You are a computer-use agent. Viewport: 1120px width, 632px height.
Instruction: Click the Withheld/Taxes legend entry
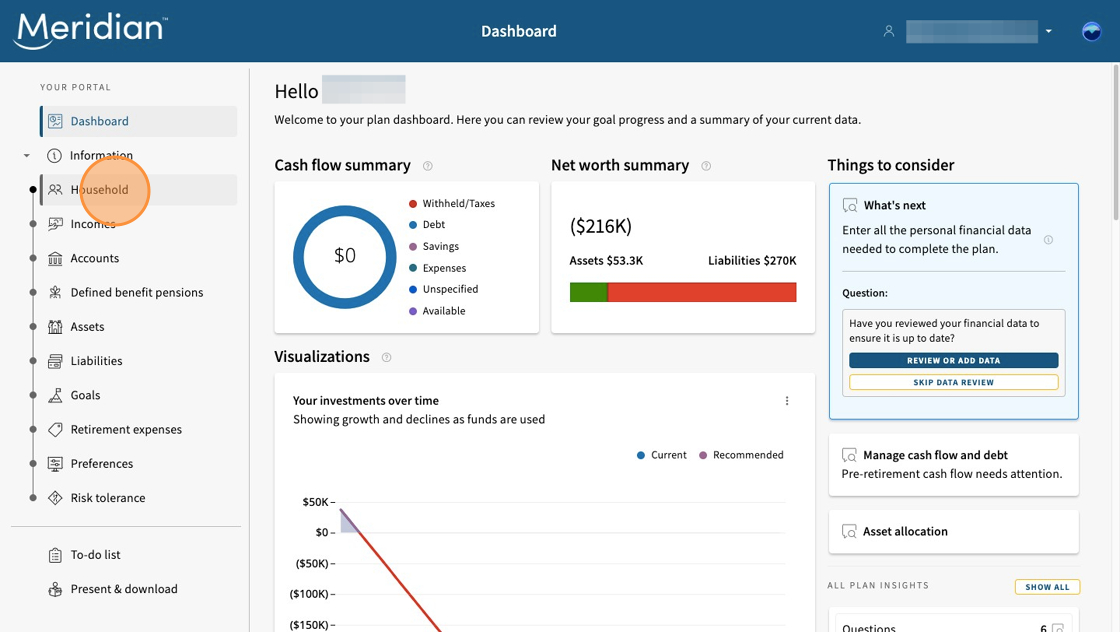click(x=451, y=204)
